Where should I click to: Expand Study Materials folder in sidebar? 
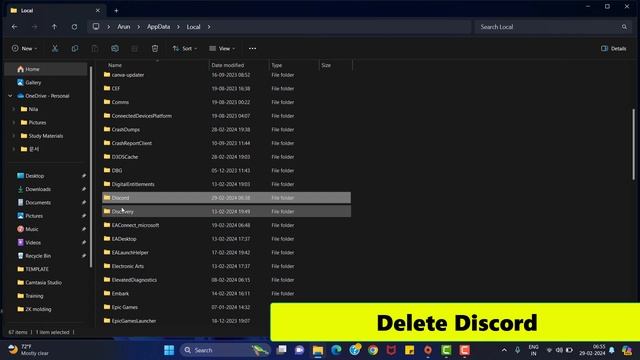[13, 136]
